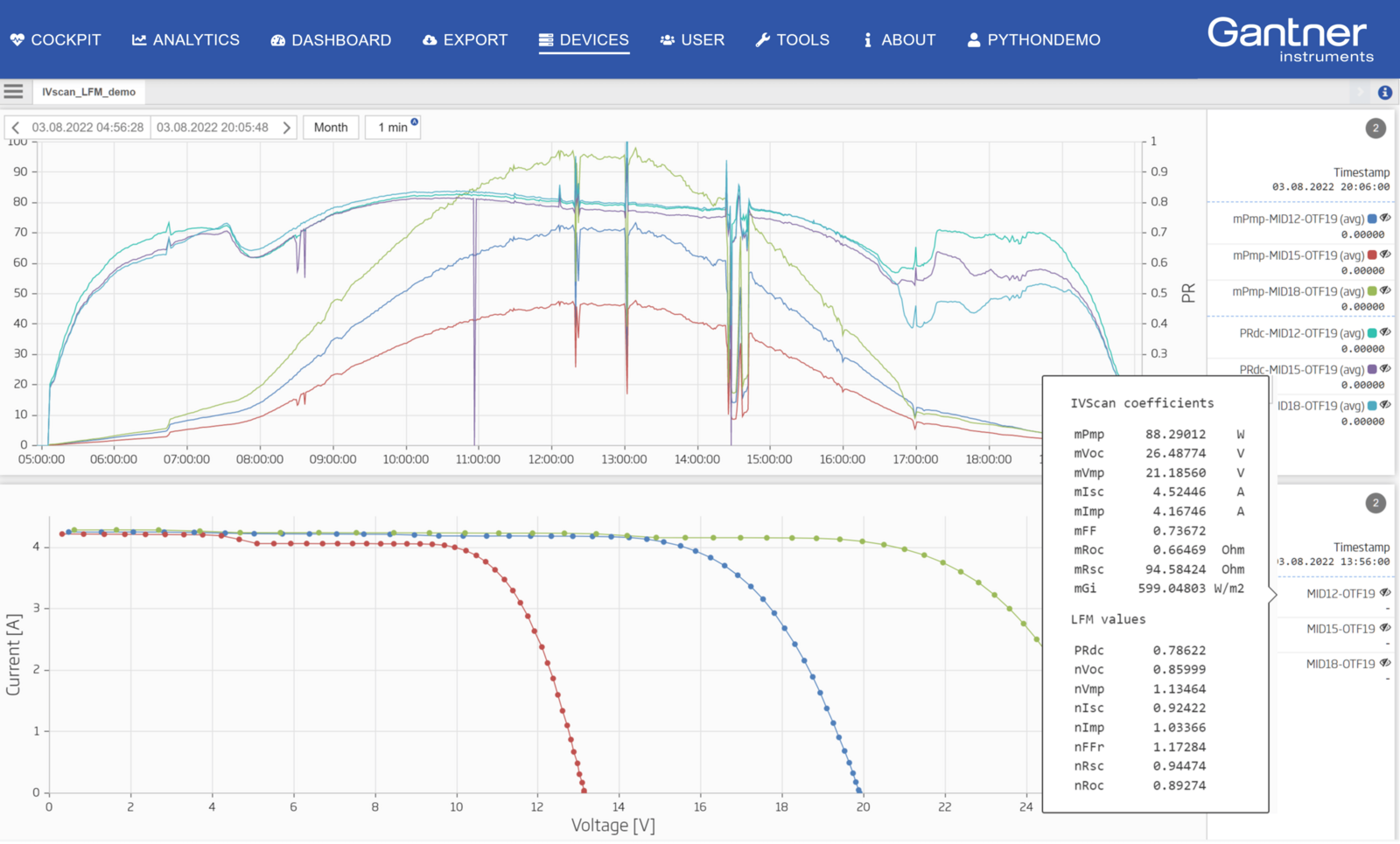Image resolution: width=1400 pixels, height=844 pixels.
Task: Go to previous time range arrow
Action: pyautogui.click(x=15, y=128)
